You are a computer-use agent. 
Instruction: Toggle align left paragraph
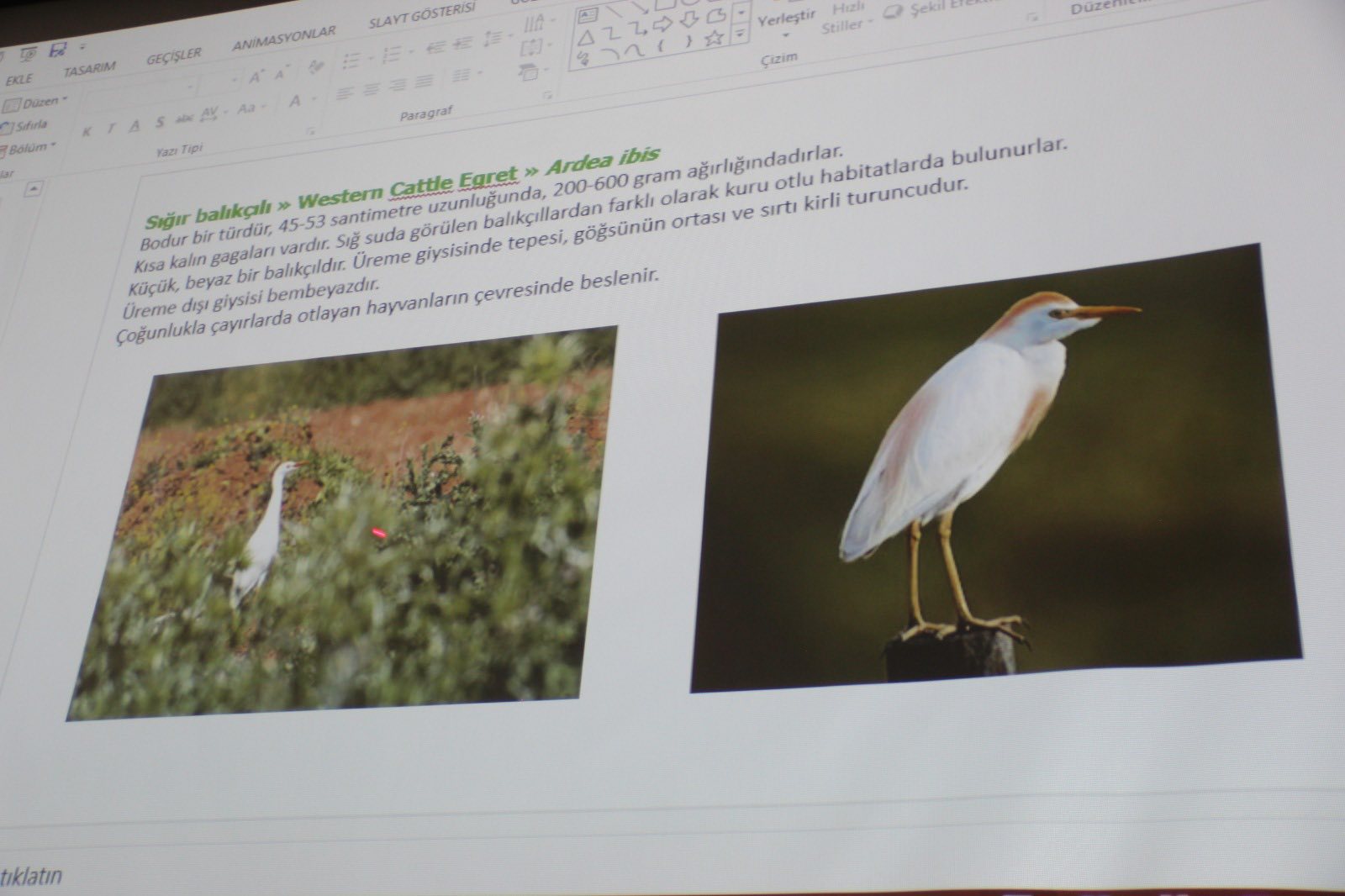345,93
